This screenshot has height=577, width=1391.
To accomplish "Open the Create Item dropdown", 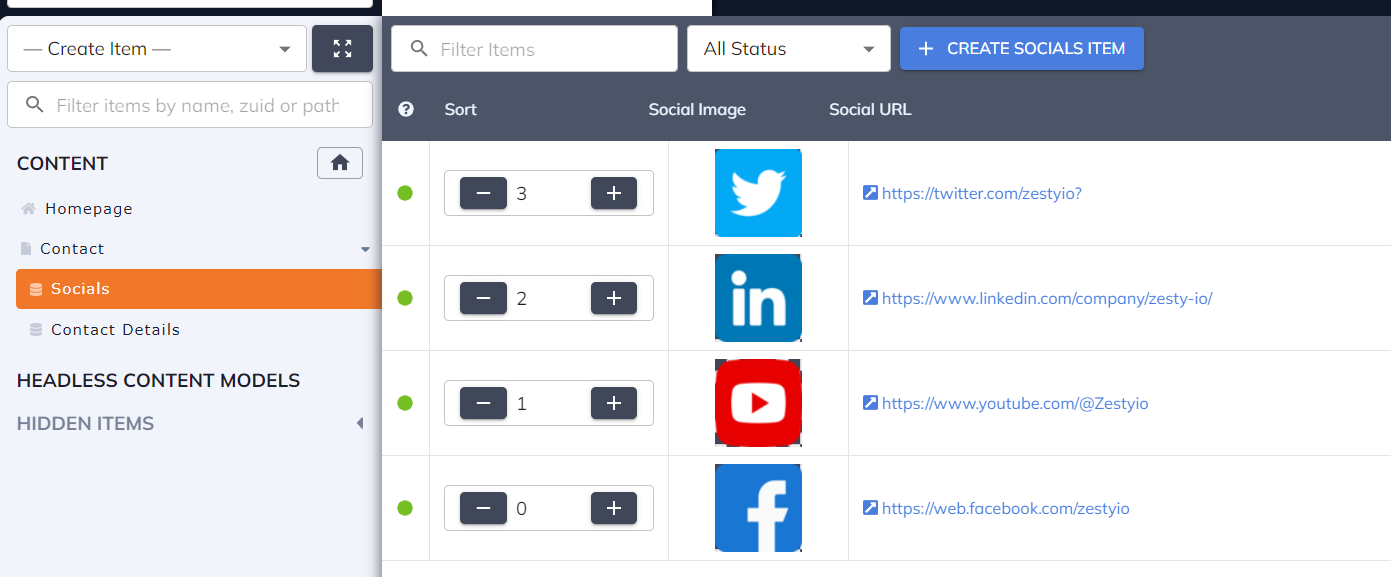I will tap(157, 48).
